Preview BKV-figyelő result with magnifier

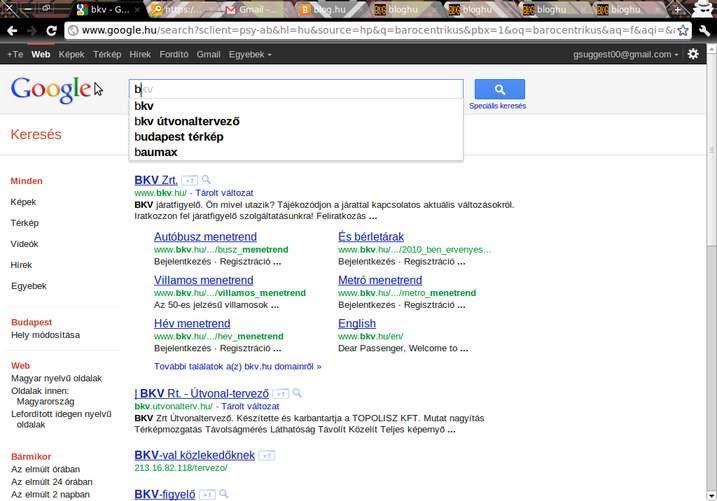coord(224,494)
